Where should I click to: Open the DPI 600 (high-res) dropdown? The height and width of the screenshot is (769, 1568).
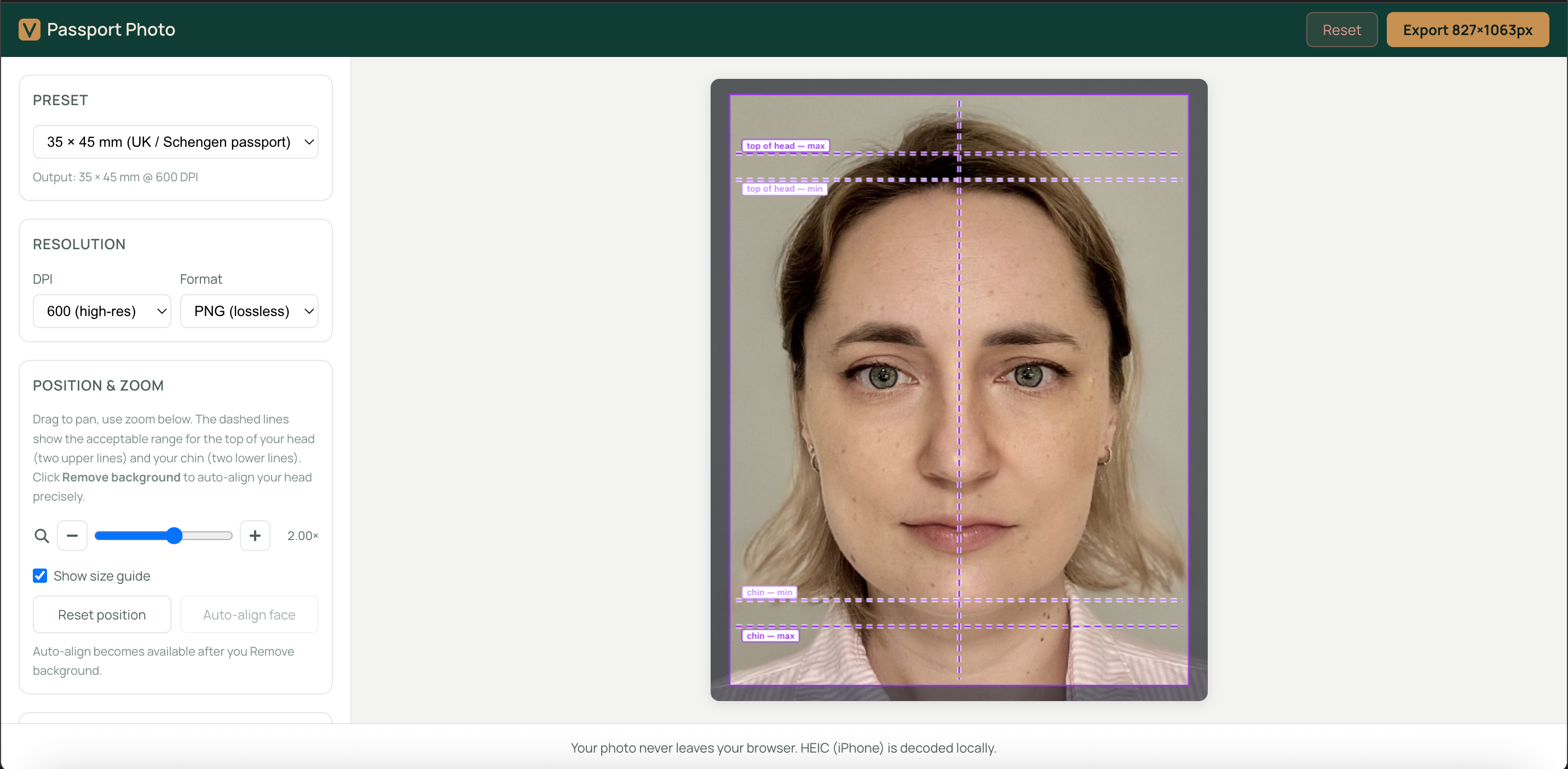click(x=102, y=311)
